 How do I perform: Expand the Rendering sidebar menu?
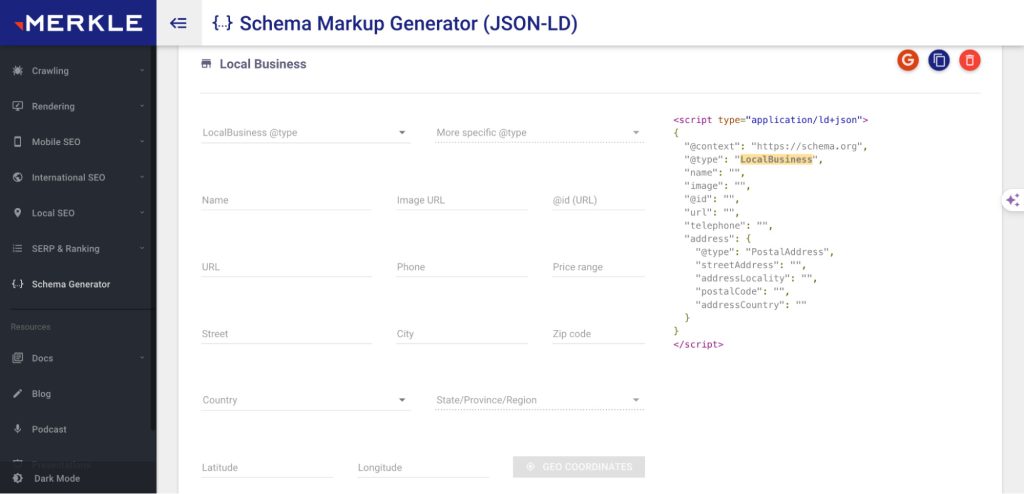78,106
